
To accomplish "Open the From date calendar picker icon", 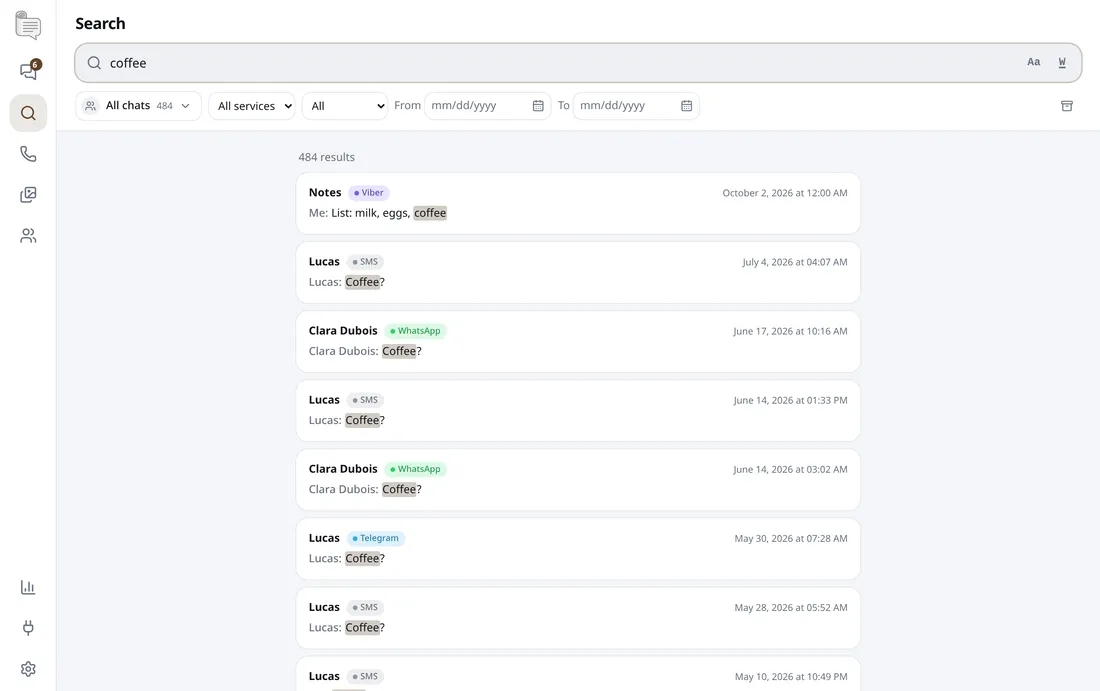I will (x=538, y=106).
